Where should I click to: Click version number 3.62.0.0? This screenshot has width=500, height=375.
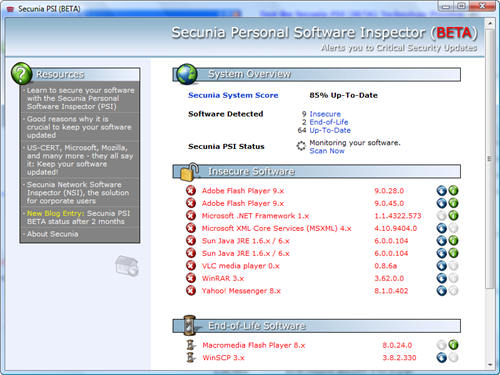coord(389,278)
